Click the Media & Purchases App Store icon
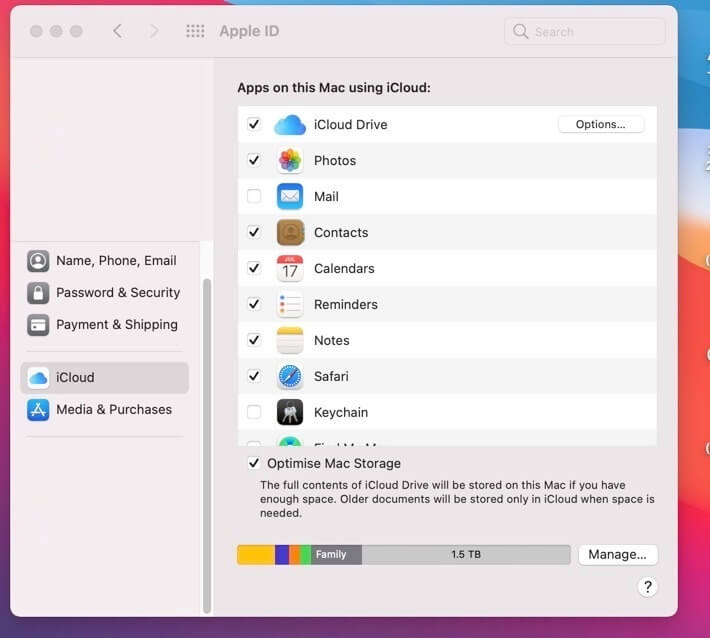This screenshot has width=710, height=638. tap(38, 410)
